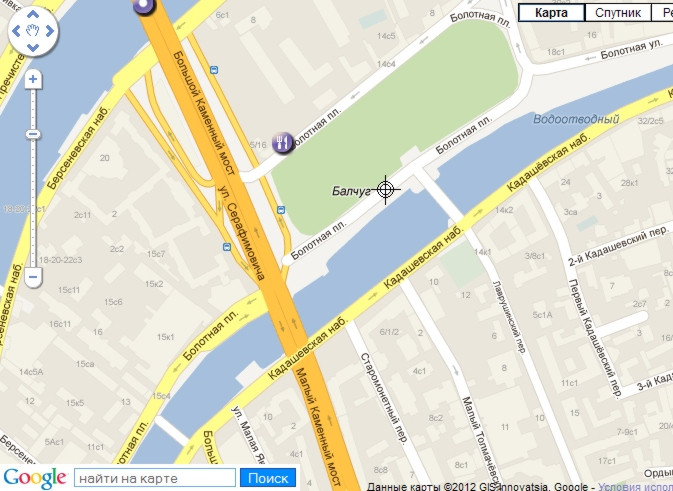Screen dimensions: 673x491
Task: Pan the map right with arrow
Action: coord(50,31)
